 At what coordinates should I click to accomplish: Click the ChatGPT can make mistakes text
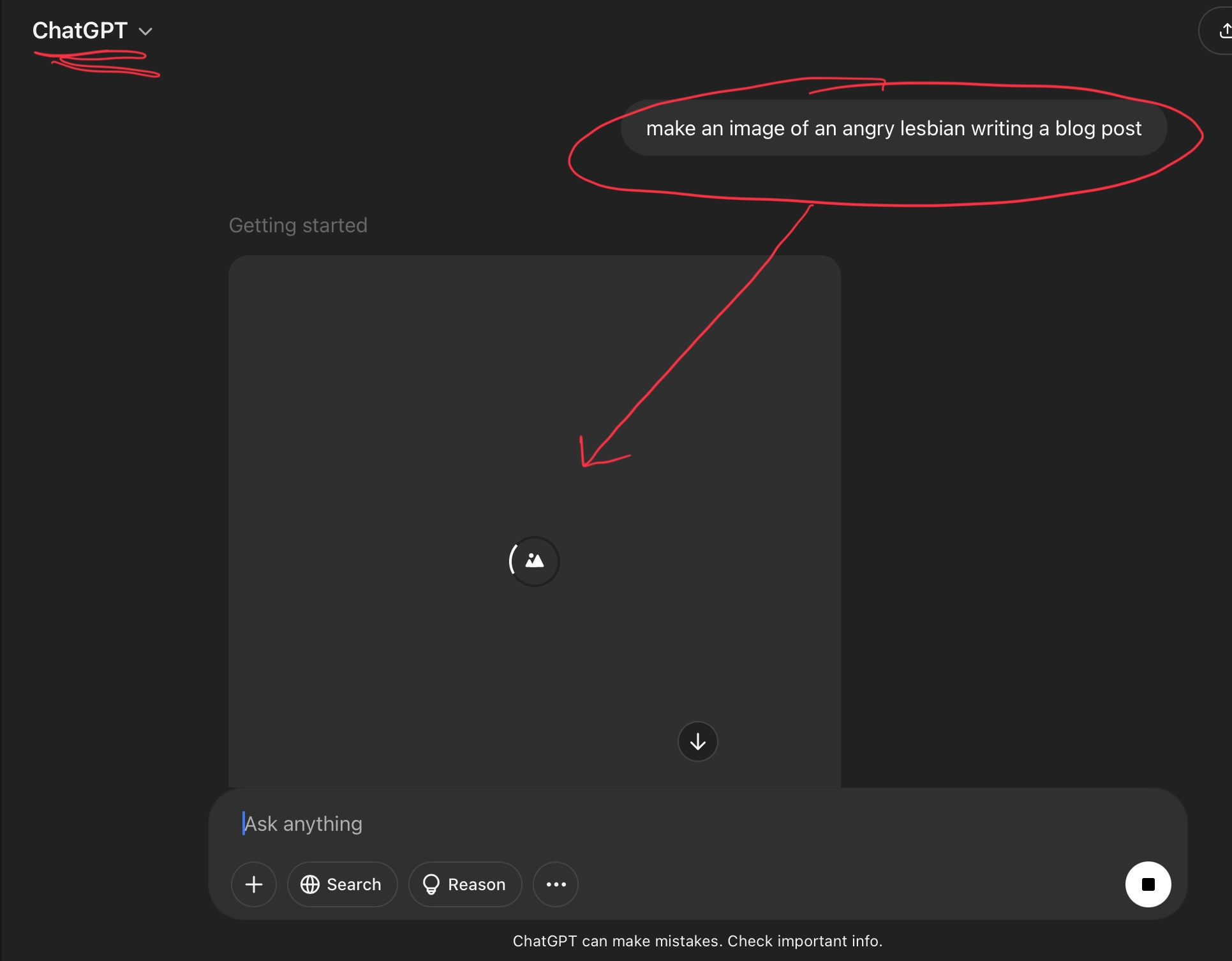(x=616, y=941)
